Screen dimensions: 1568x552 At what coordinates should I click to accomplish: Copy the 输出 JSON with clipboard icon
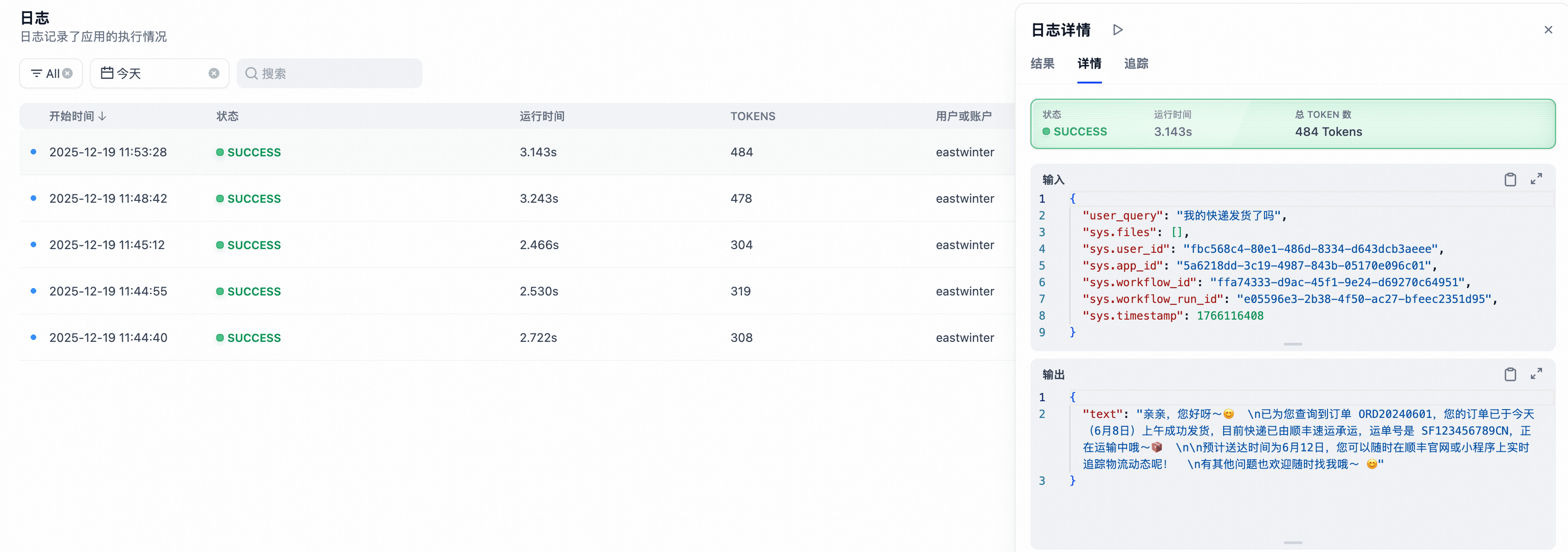pos(1510,374)
